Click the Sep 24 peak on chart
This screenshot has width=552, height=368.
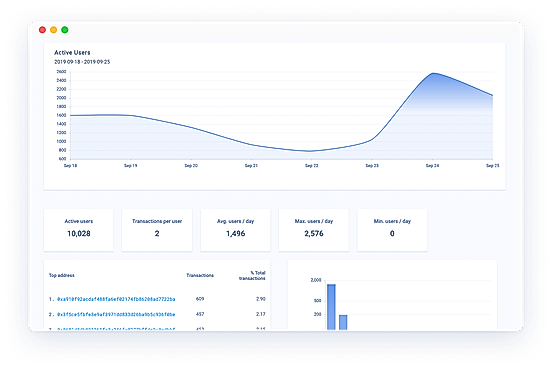point(433,73)
